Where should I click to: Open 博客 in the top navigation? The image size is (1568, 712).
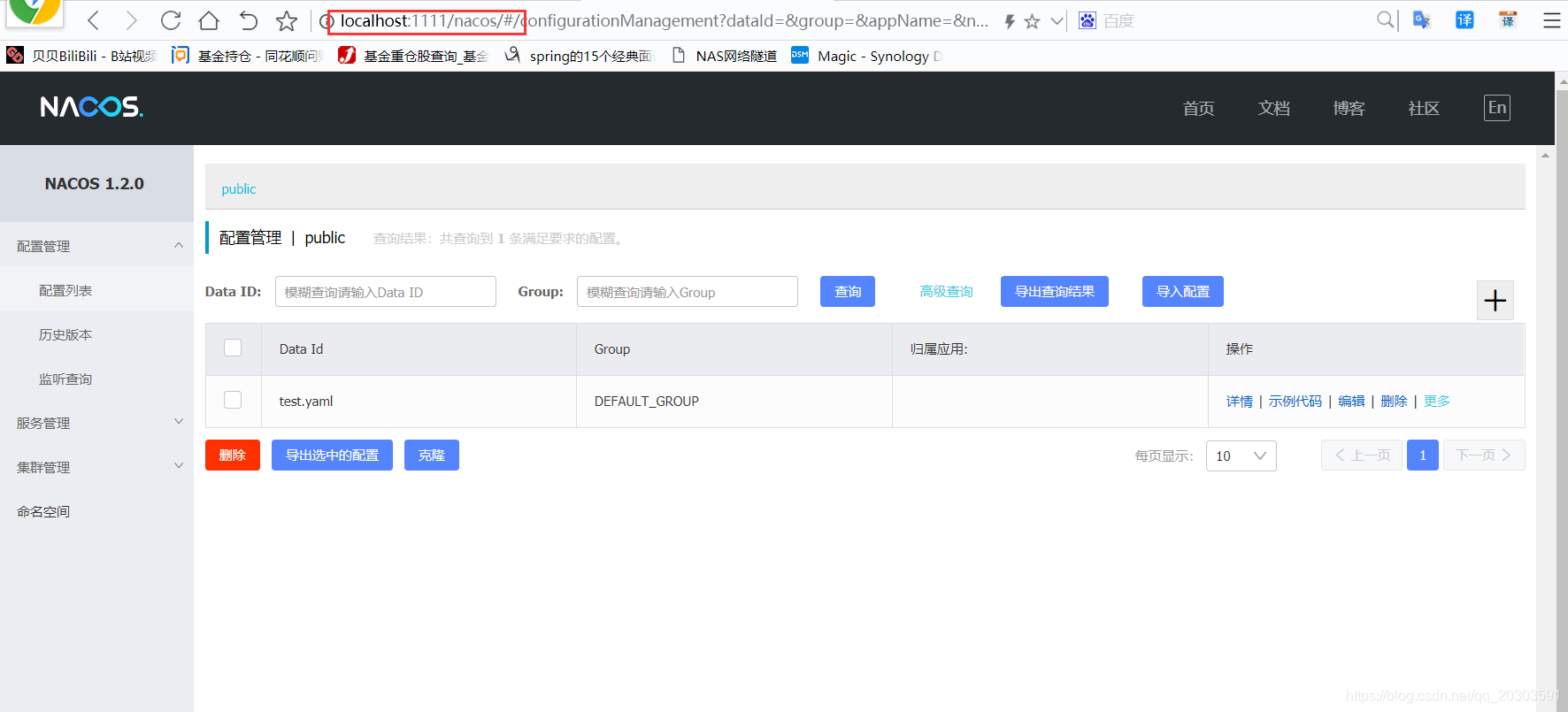[x=1349, y=108]
